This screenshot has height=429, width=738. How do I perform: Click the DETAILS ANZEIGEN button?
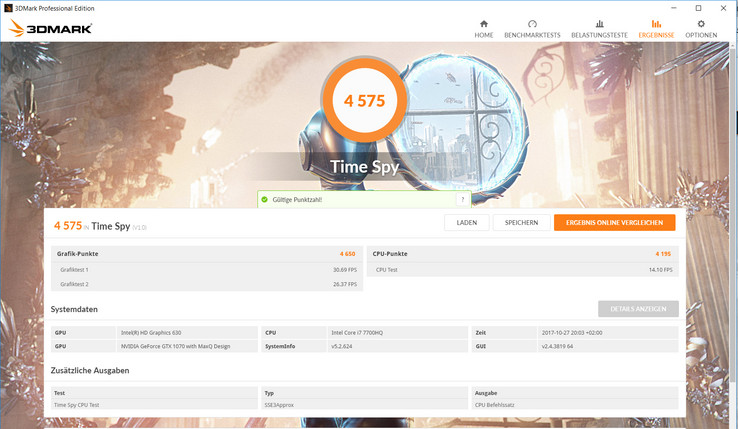[x=638, y=309]
